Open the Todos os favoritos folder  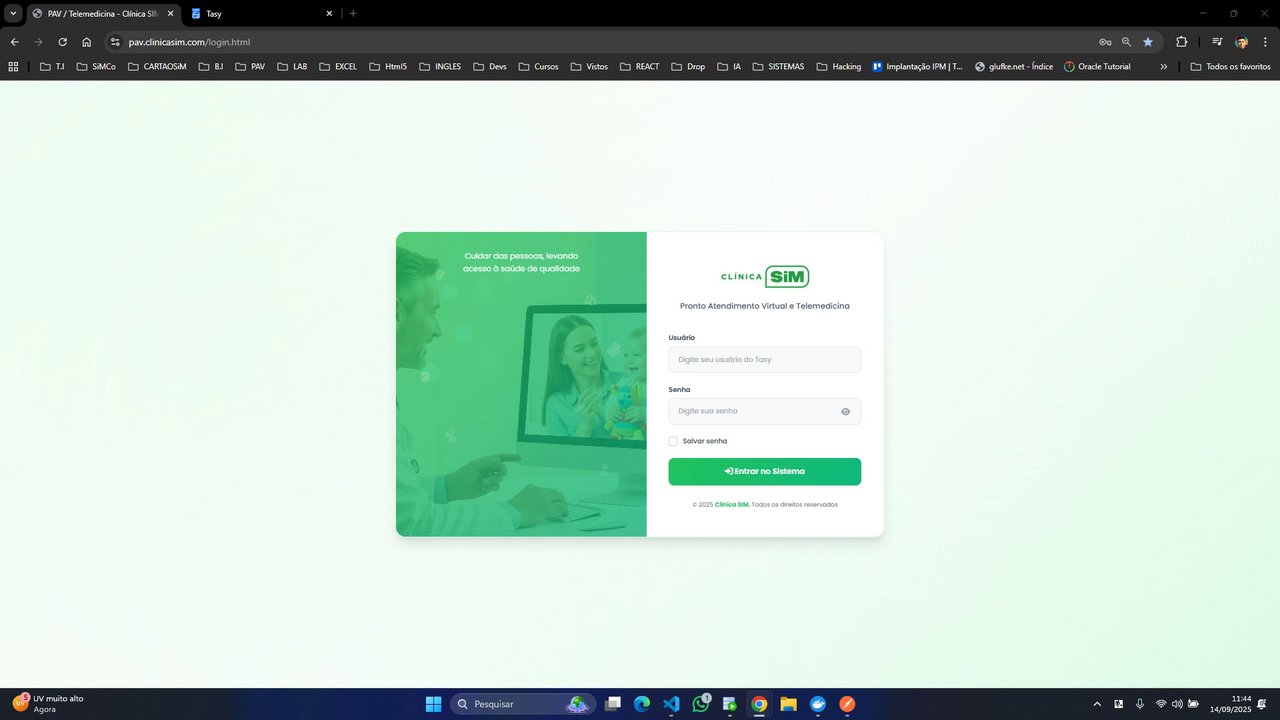click(x=1230, y=67)
